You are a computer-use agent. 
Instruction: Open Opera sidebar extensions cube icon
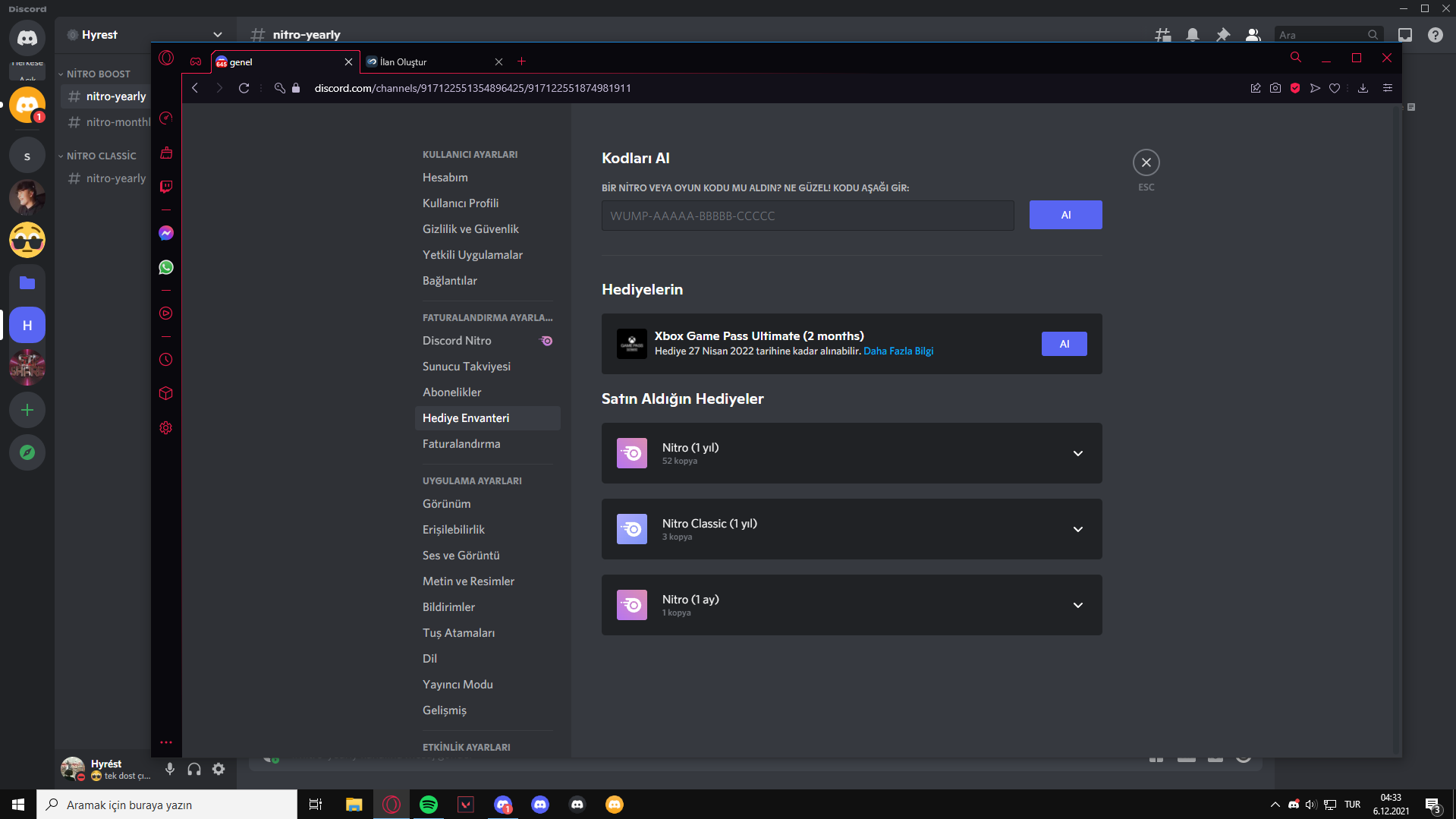click(x=166, y=393)
